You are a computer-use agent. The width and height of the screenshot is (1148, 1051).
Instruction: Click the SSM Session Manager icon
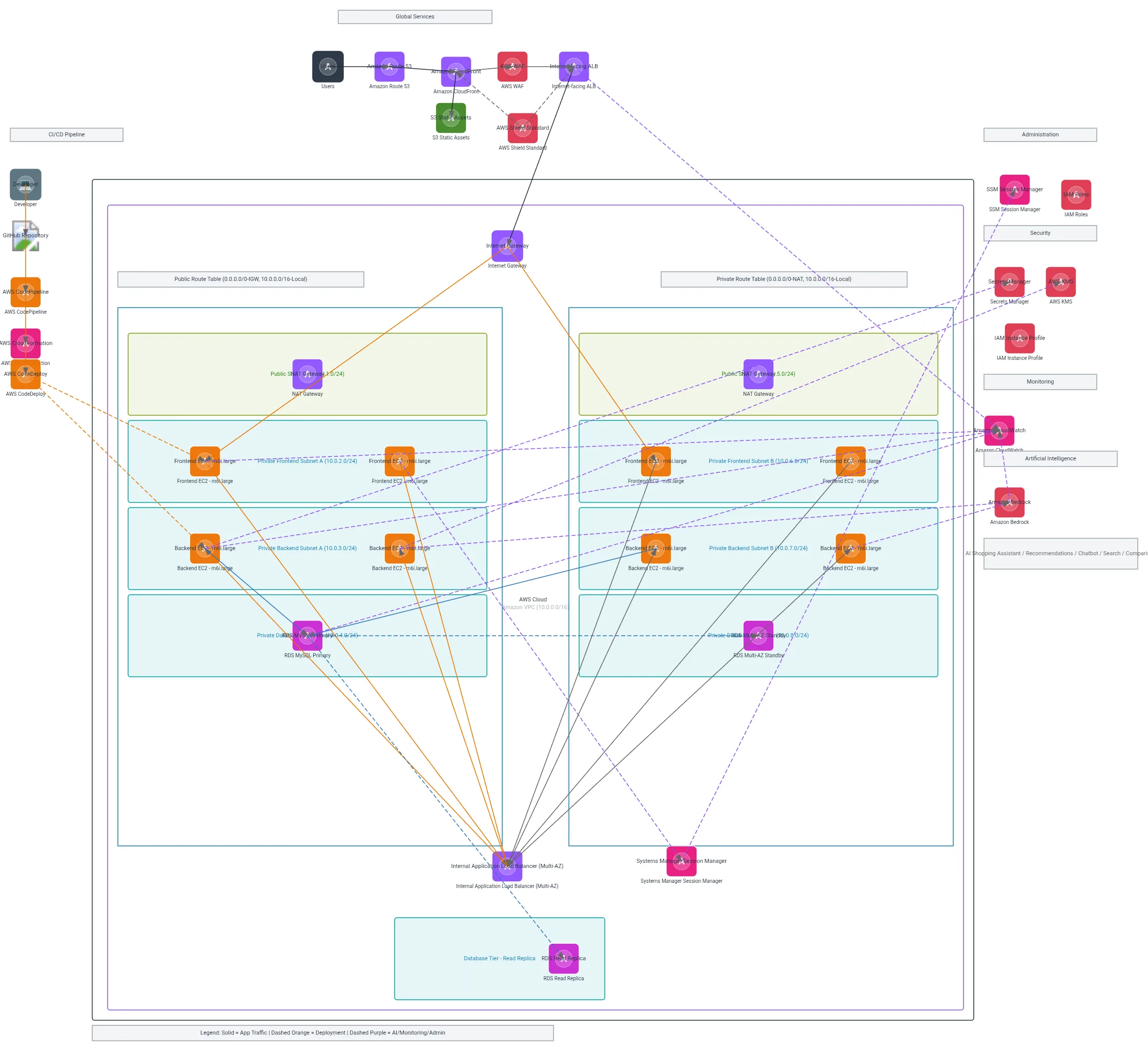[x=1014, y=189]
